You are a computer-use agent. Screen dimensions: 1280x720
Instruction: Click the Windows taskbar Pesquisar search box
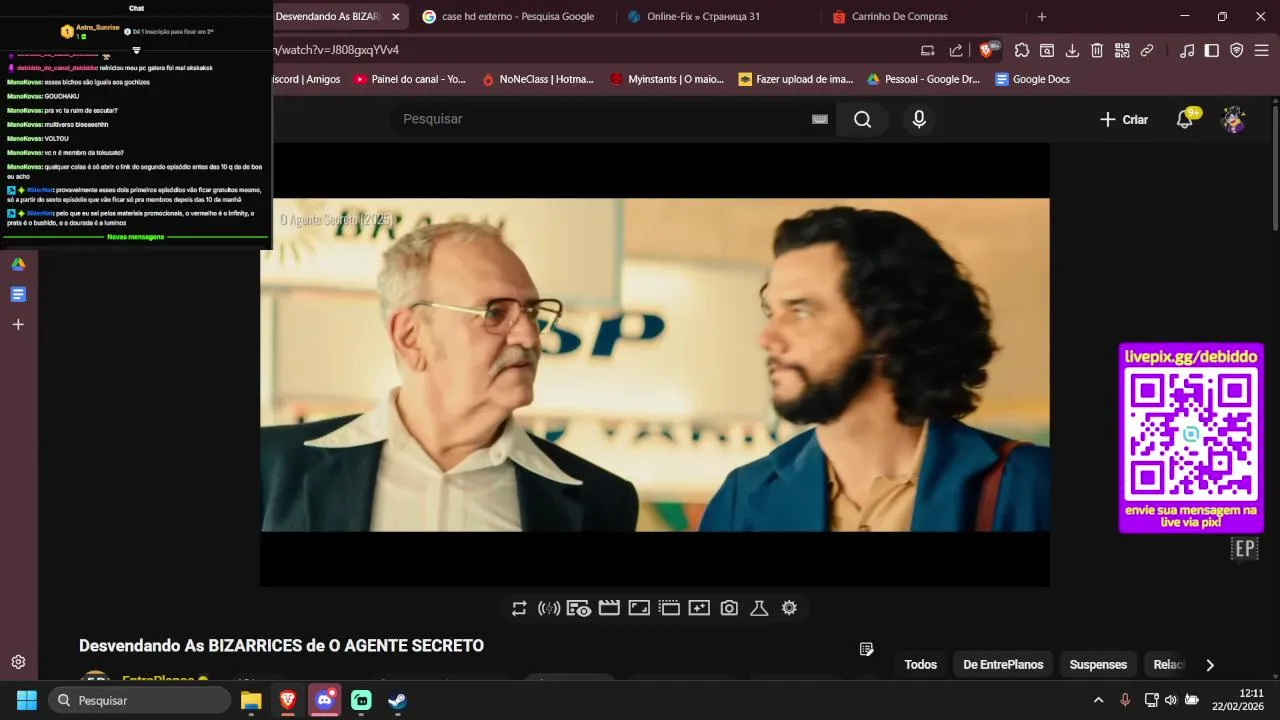point(140,700)
